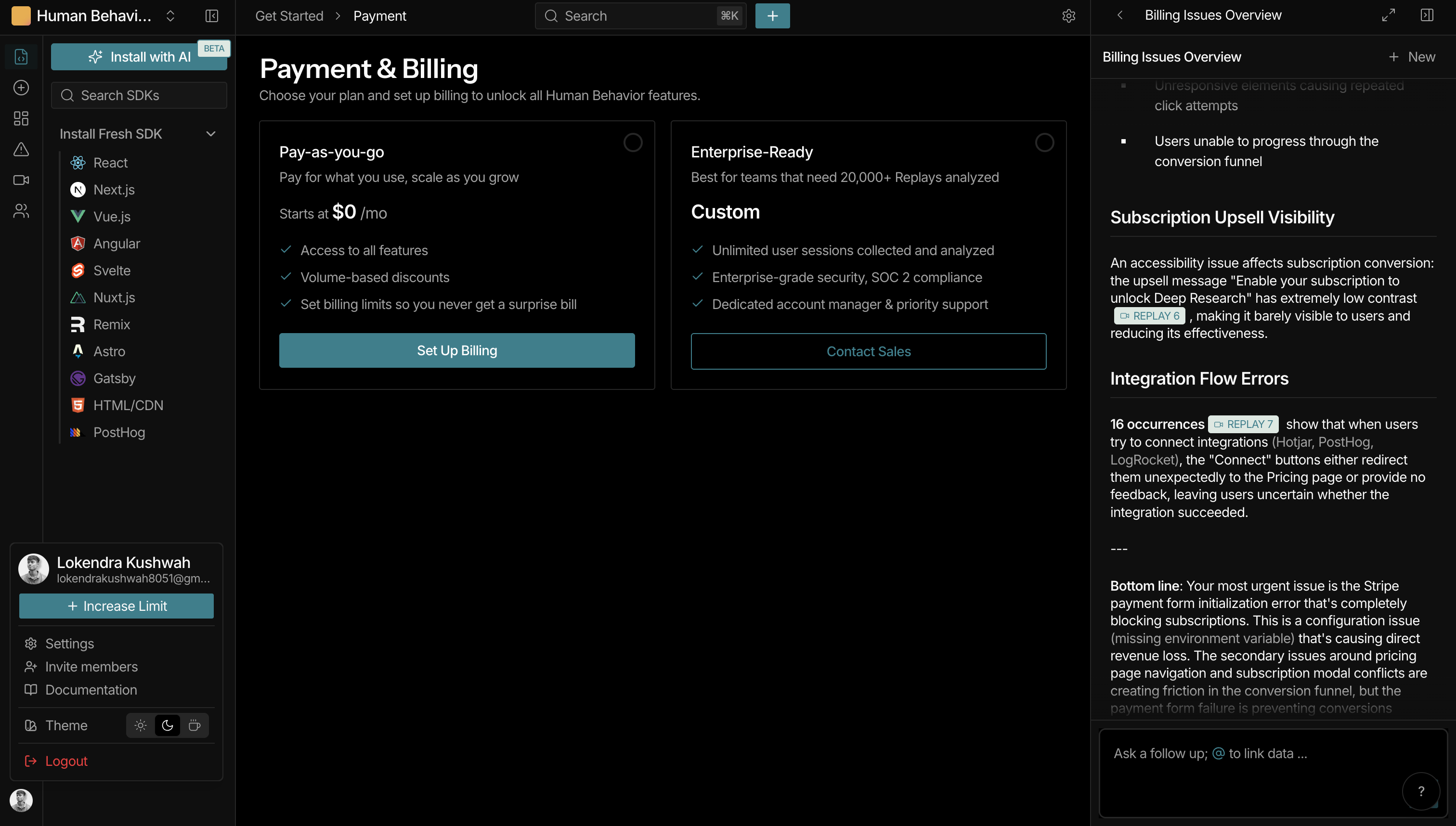Go to the Get Started breadcrumb
The height and width of the screenshot is (826, 1456).
pyautogui.click(x=289, y=16)
